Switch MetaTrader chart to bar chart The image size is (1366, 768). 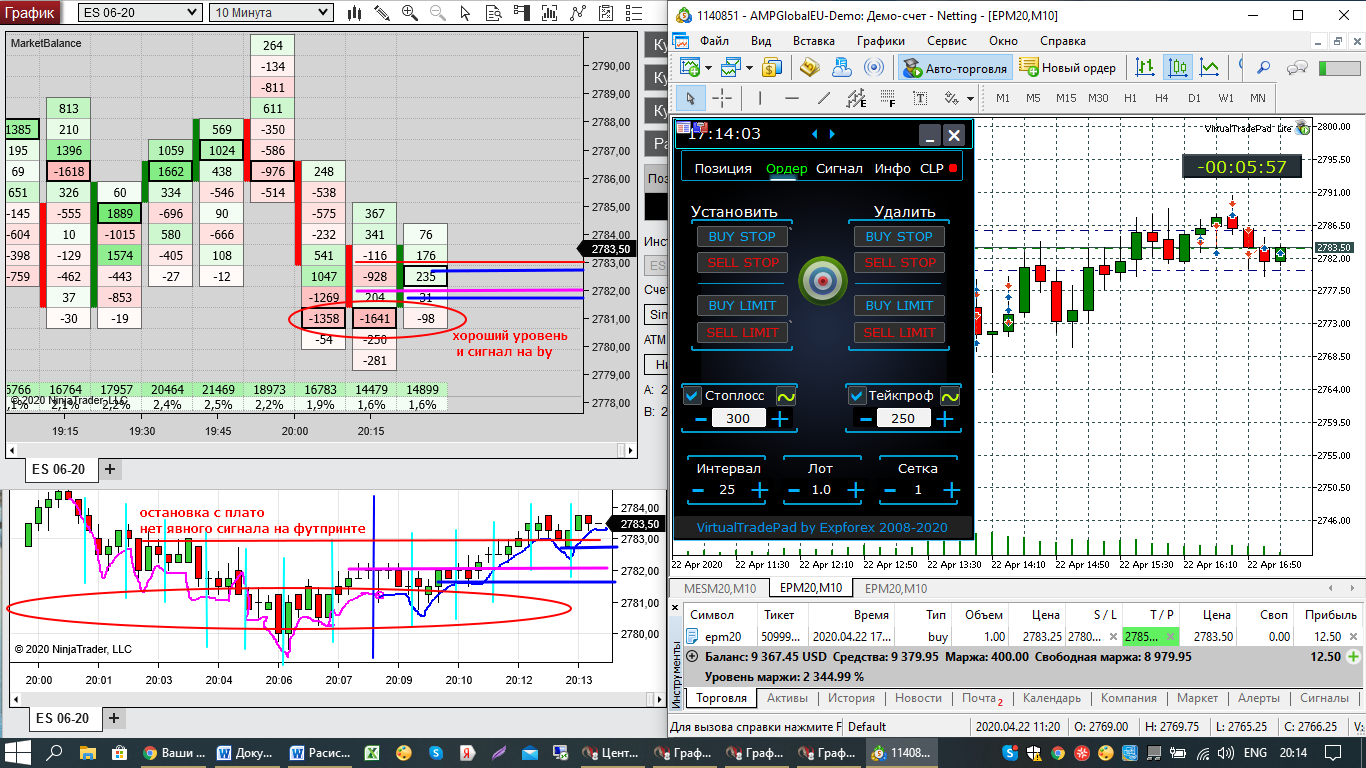(1145, 68)
